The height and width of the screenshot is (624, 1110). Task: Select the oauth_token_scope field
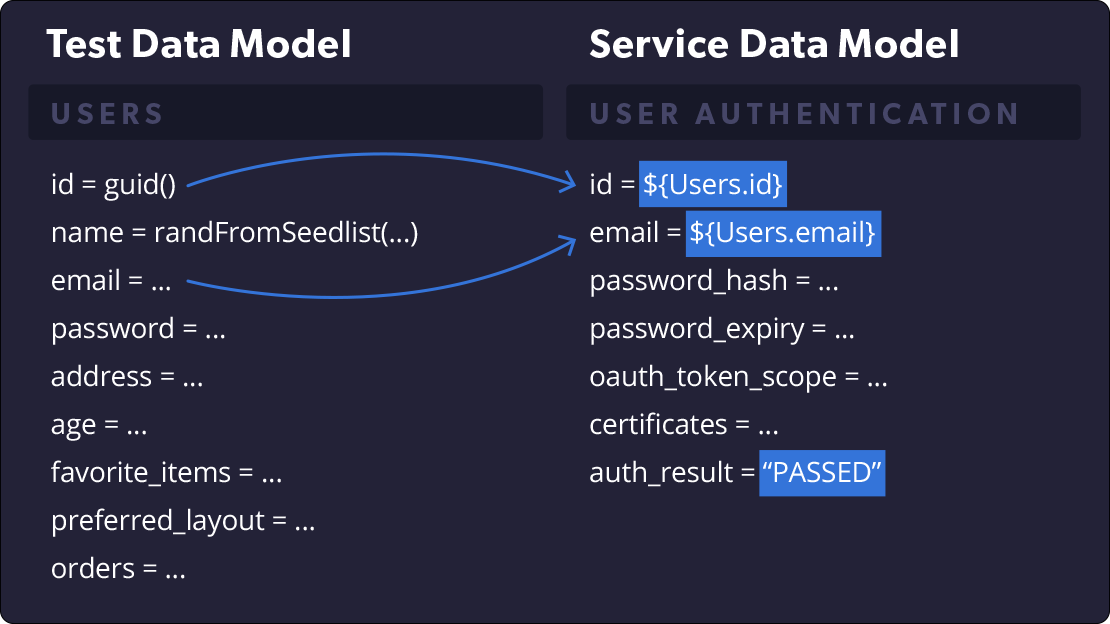pyautogui.click(x=738, y=378)
